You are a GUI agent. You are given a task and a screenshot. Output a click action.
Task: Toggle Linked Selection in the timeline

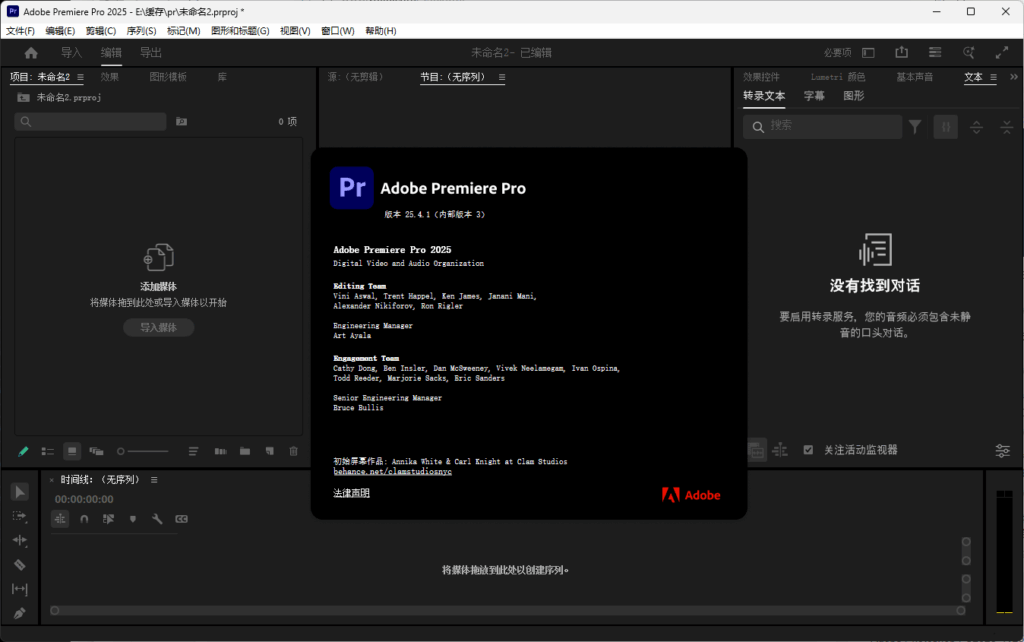pos(108,519)
